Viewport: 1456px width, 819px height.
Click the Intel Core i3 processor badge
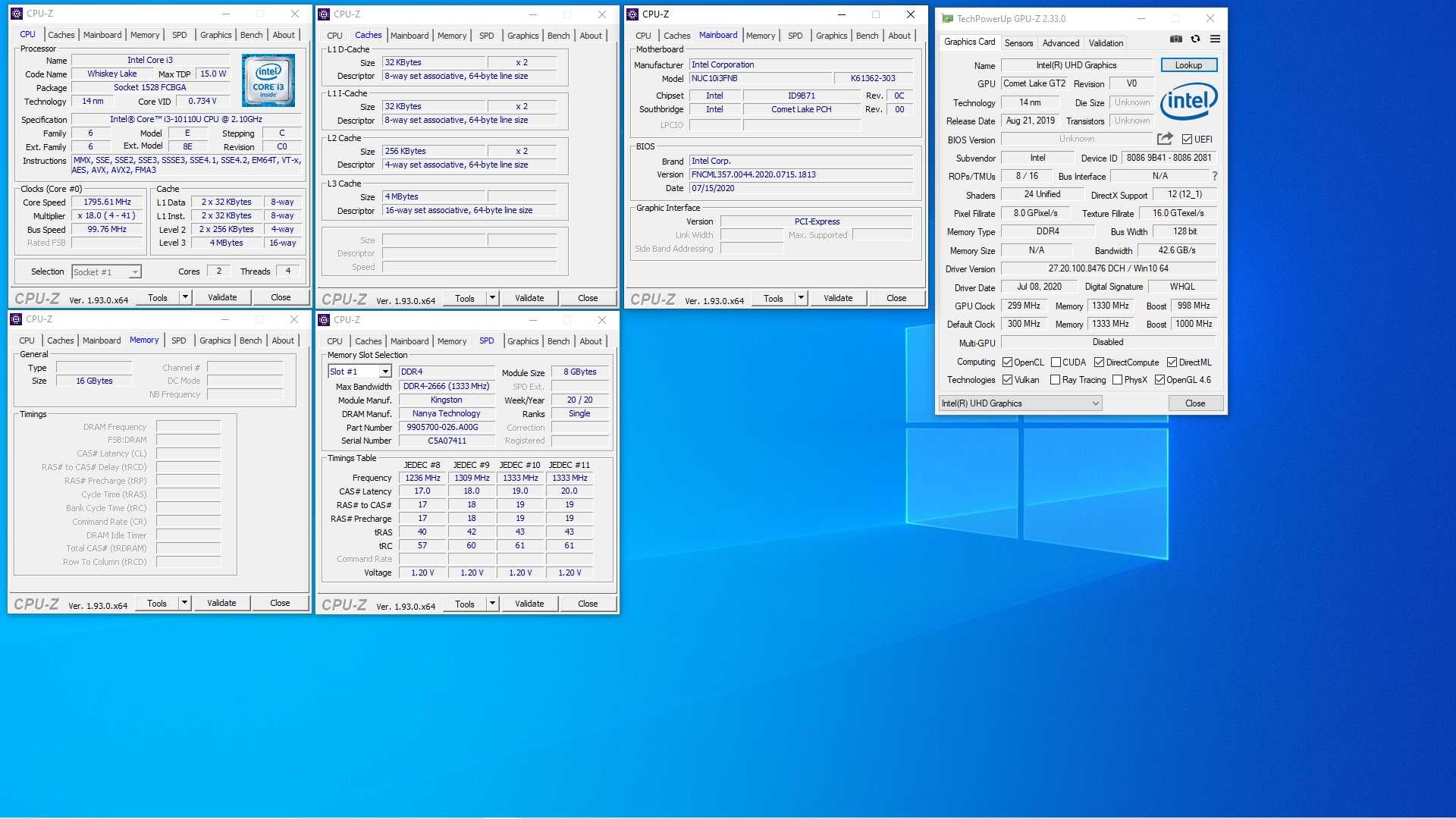[x=268, y=80]
